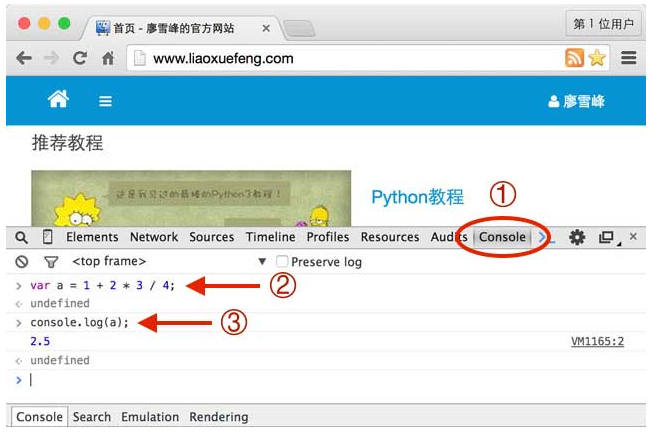Open the Emulation drawer tab
Image resolution: width=653 pixels, height=434 pixels.
[x=151, y=417]
